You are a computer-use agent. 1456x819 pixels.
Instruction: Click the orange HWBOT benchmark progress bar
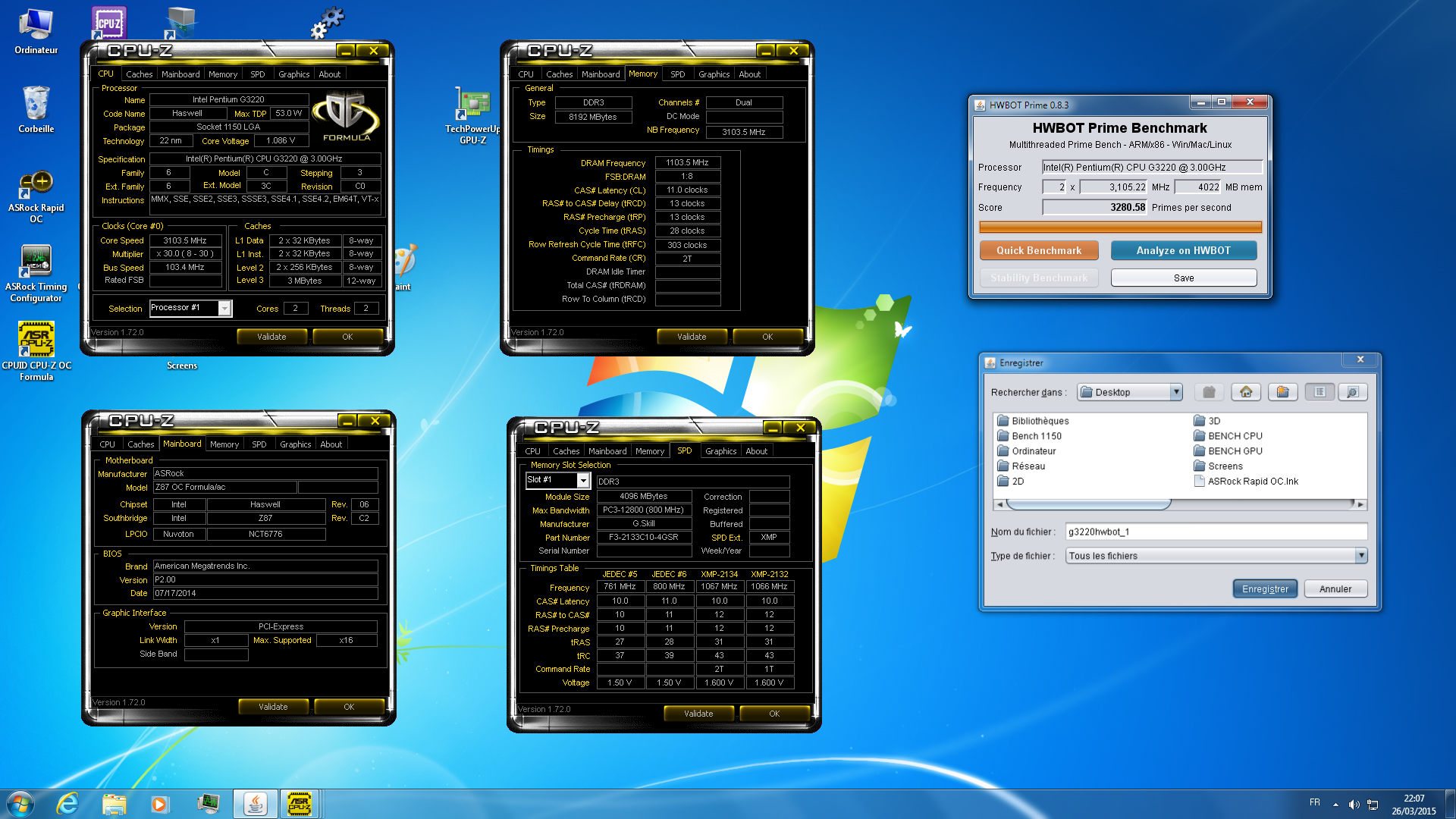[1119, 227]
